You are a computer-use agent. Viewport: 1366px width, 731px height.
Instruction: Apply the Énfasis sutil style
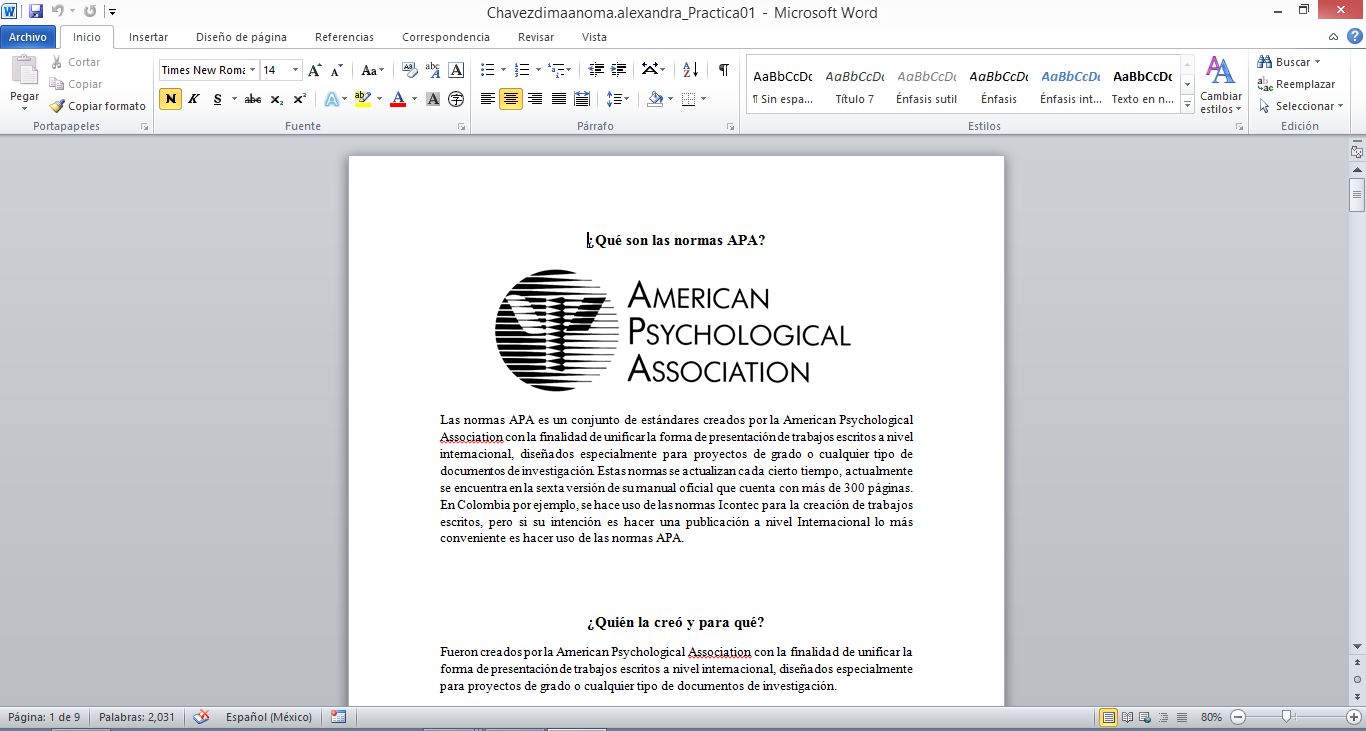[927, 86]
